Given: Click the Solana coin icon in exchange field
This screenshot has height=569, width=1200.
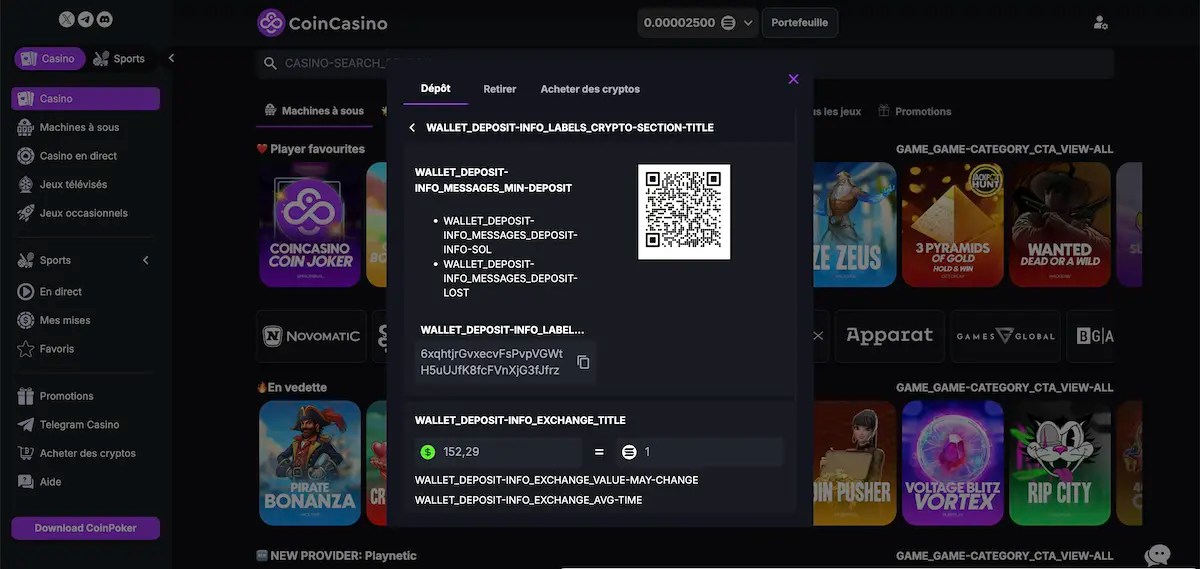Looking at the screenshot, I should coord(629,452).
